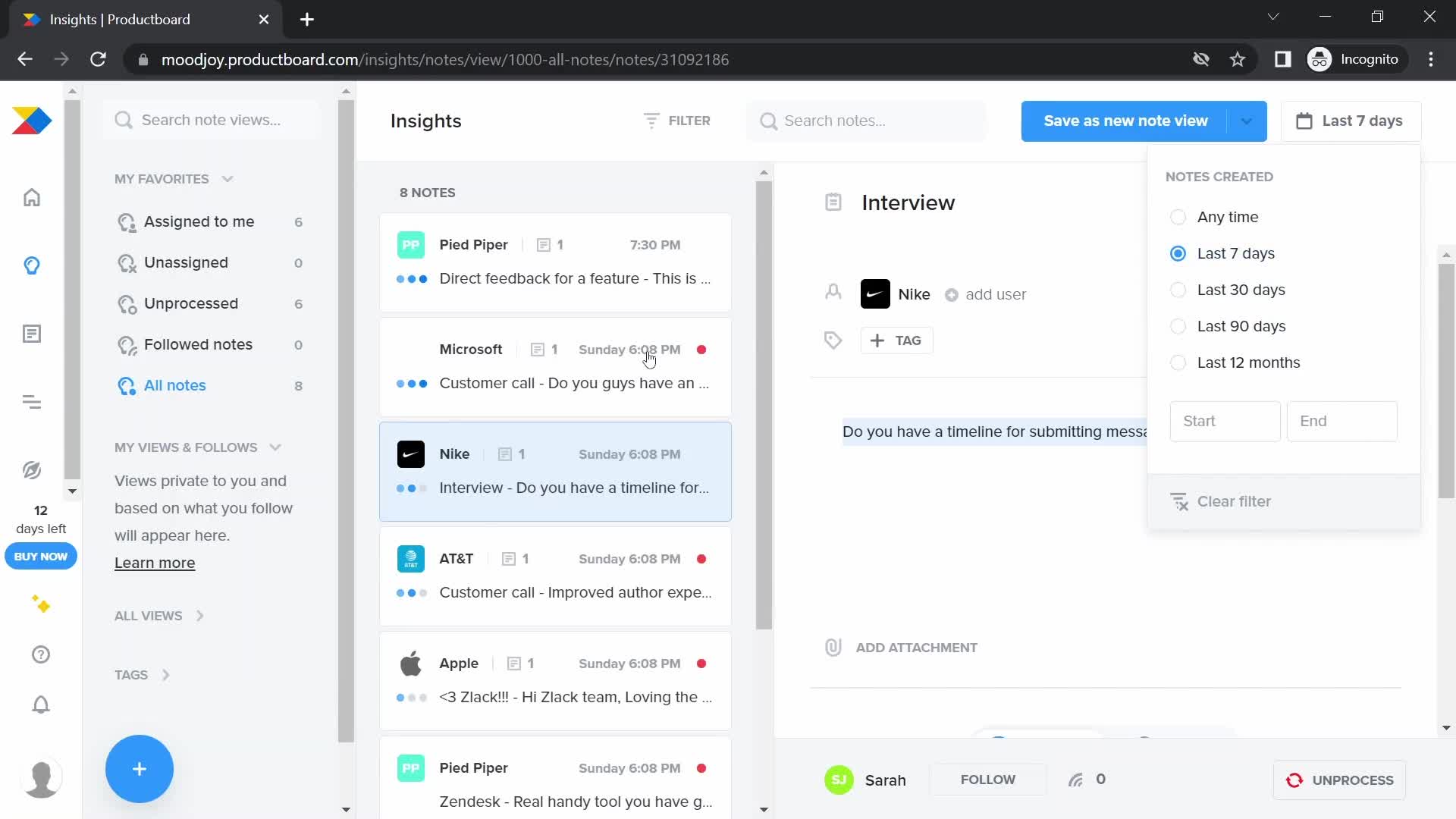Click Save as new note view button

pyautogui.click(x=1125, y=121)
